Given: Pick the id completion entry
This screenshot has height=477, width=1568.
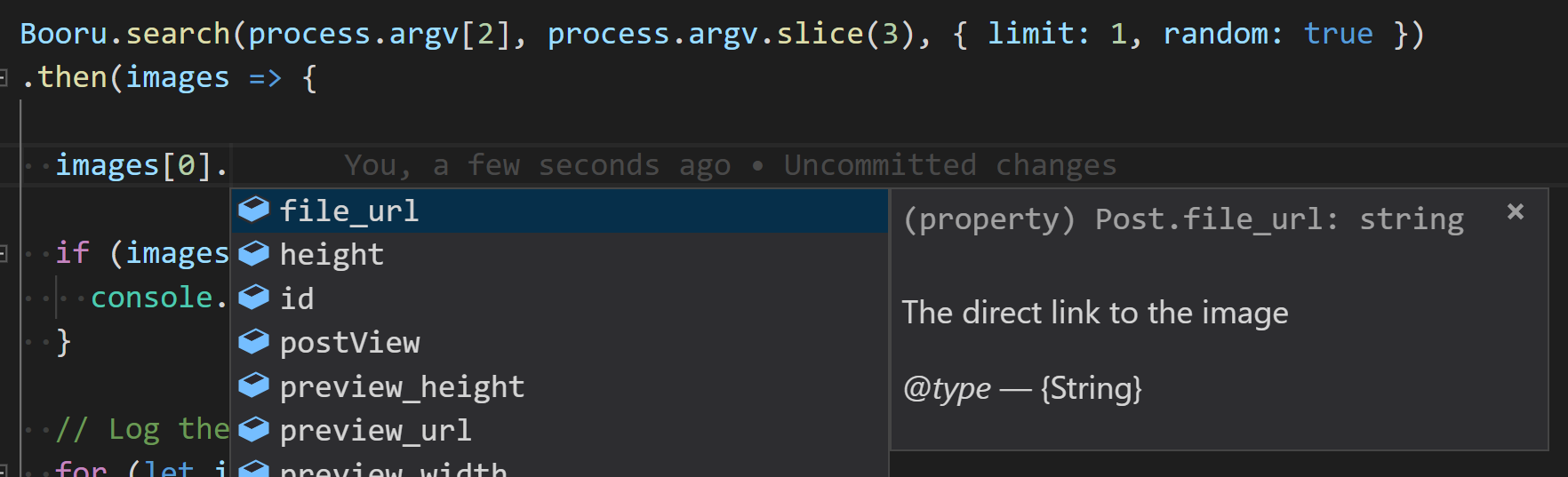Looking at the screenshot, I should 560,298.
